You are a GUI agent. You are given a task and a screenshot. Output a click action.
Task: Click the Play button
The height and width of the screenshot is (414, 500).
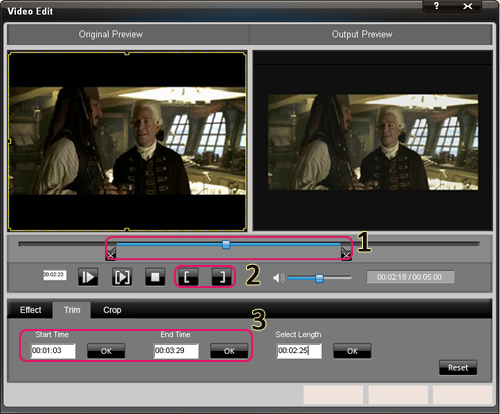point(88,277)
